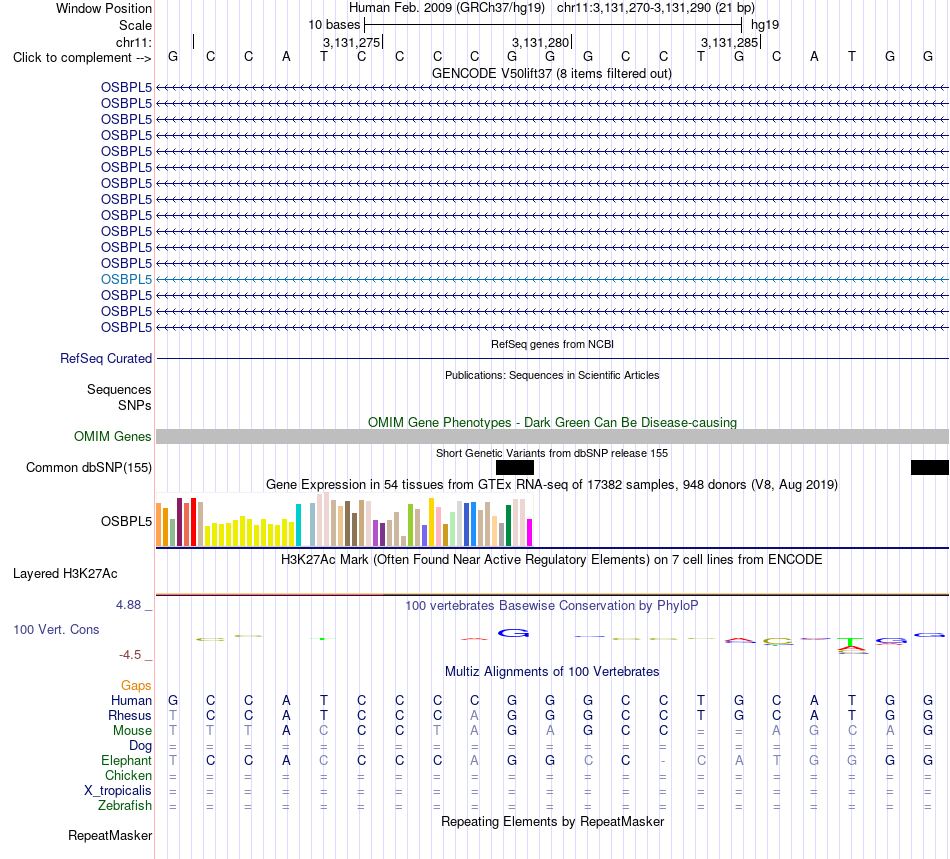Click the OSBPL5 label beside GTEx bar chart
The height and width of the screenshot is (859, 950).
pos(126,521)
